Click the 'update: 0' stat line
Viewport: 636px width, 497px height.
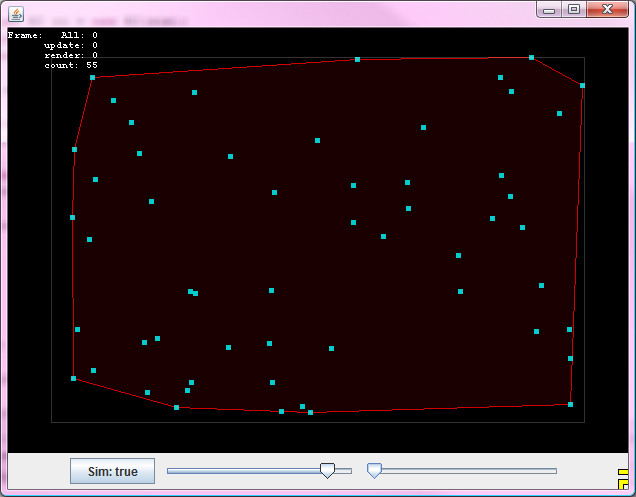tap(71, 45)
